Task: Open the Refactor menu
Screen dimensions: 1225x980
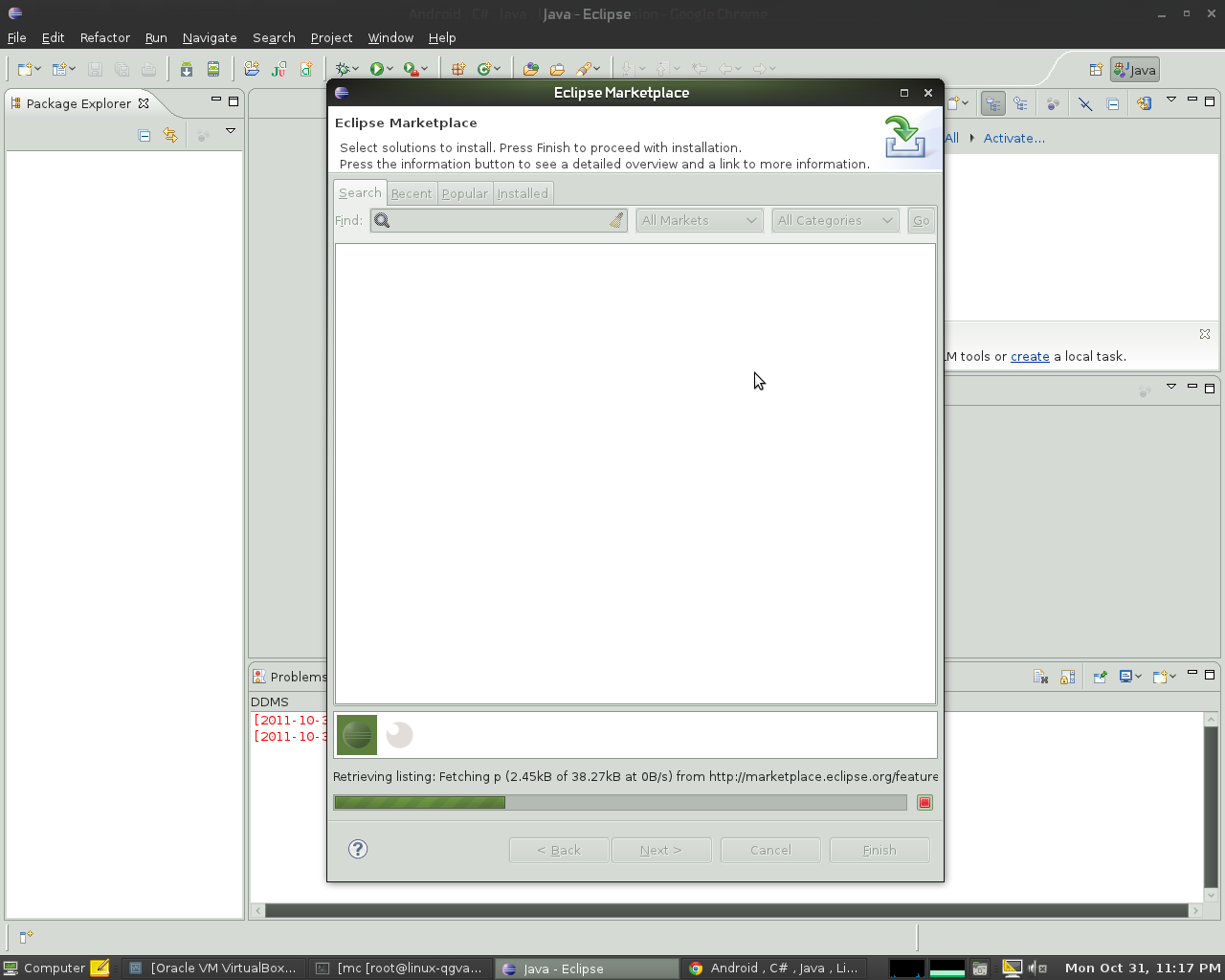Action: [104, 37]
